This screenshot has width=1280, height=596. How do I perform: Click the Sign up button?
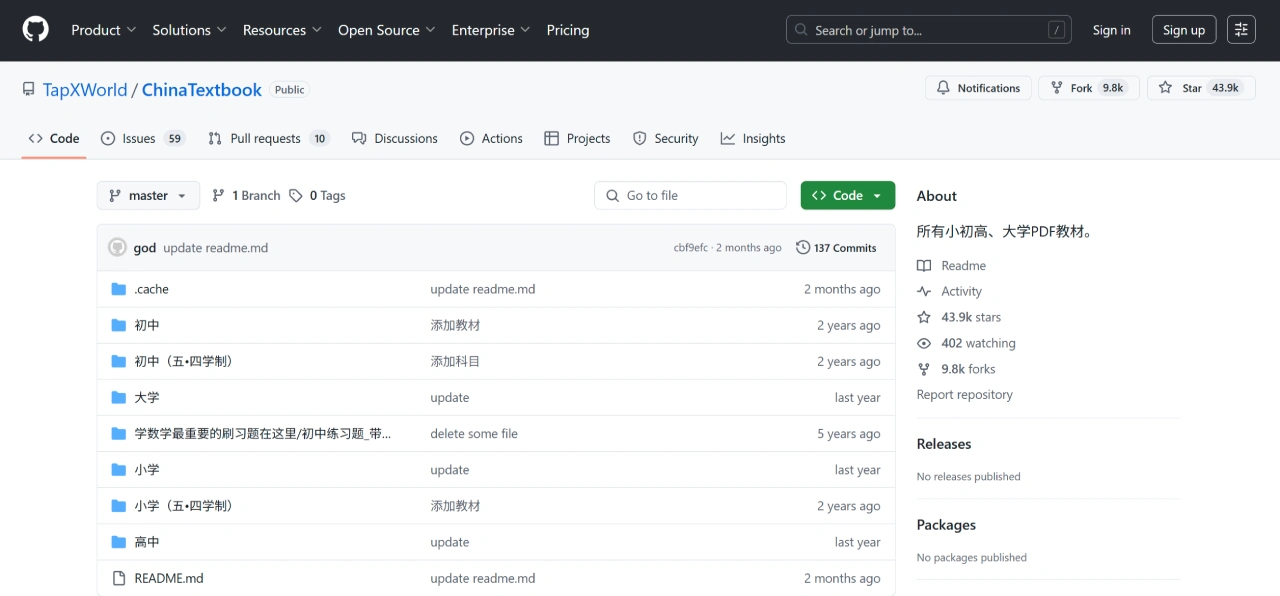pos(1183,30)
